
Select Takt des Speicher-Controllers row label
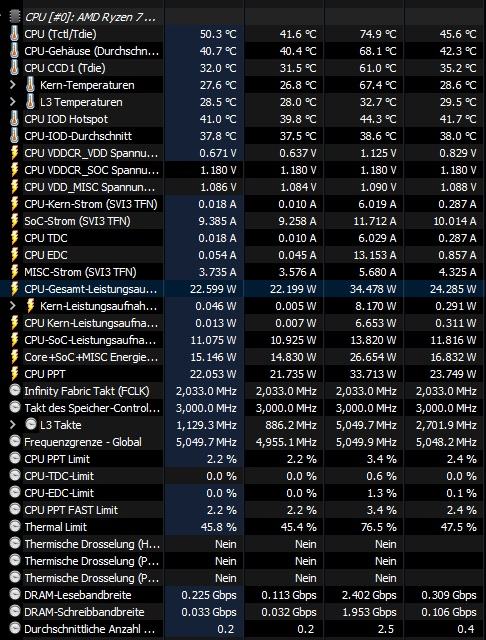tap(92, 408)
